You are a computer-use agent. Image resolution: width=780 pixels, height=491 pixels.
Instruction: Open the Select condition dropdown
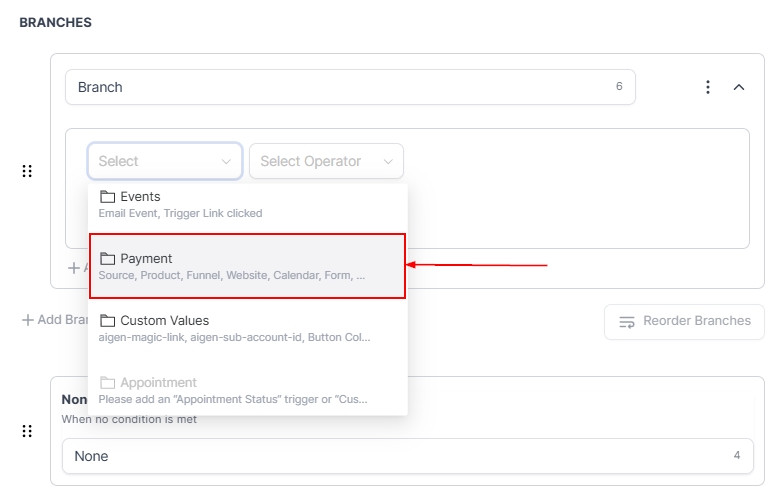click(x=165, y=161)
